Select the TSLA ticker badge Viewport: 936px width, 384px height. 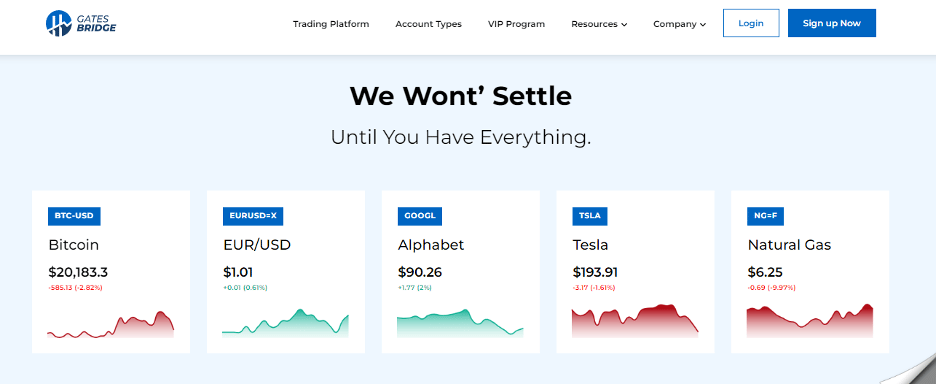coord(590,216)
